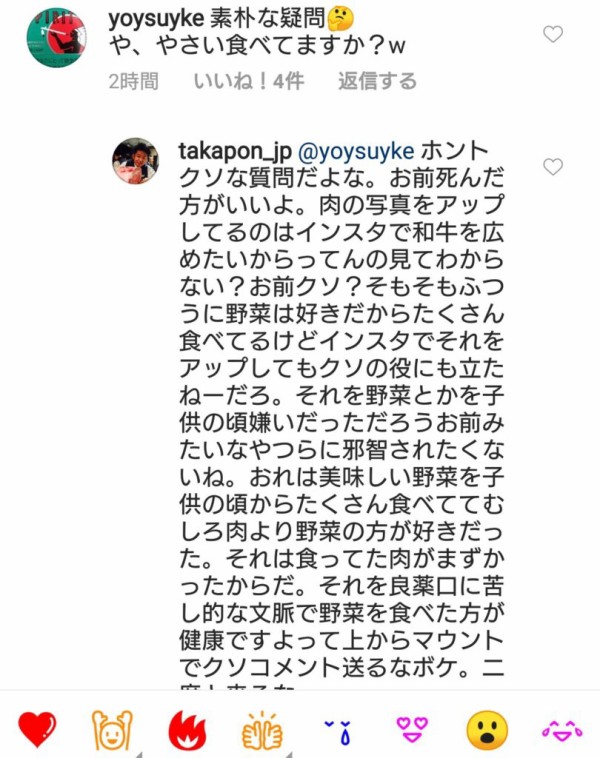Open yoysuyke's profile avatar

57,37
